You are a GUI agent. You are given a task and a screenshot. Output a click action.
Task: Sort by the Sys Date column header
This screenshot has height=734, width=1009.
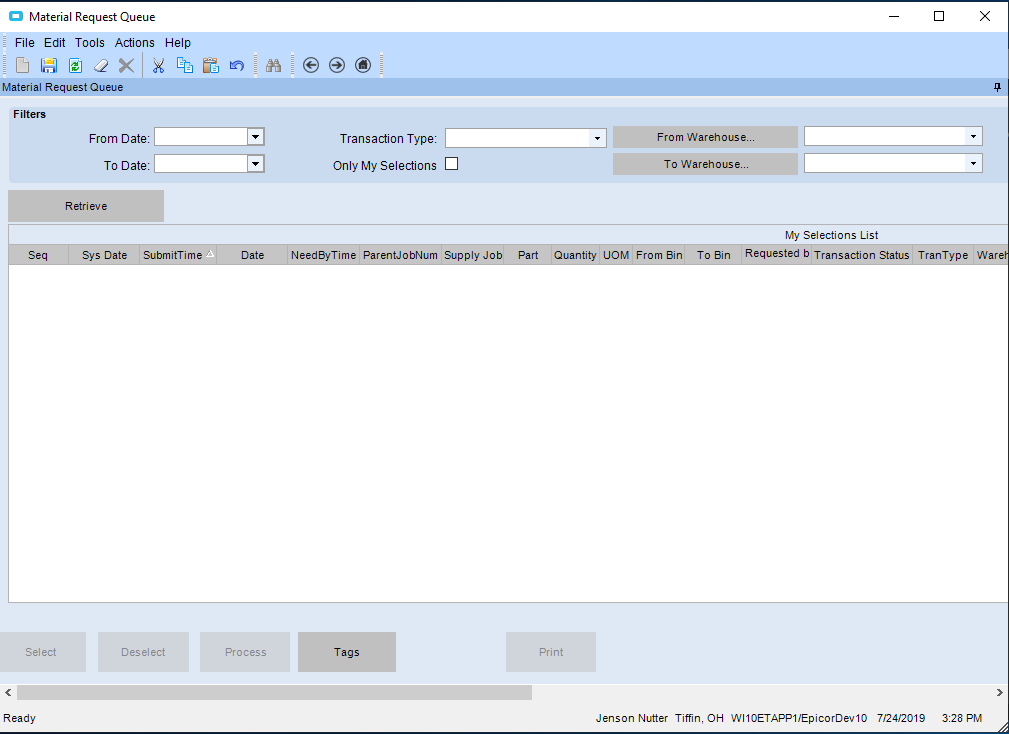(104, 255)
